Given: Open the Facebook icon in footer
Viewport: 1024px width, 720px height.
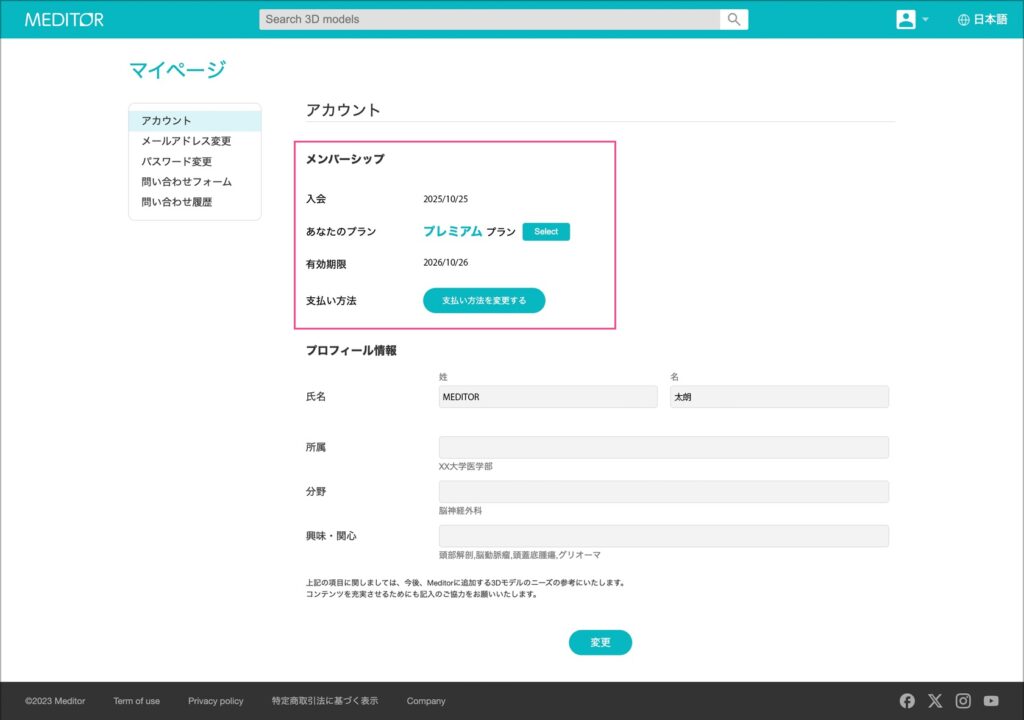Looking at the screenshot, I should coord(907,701).
